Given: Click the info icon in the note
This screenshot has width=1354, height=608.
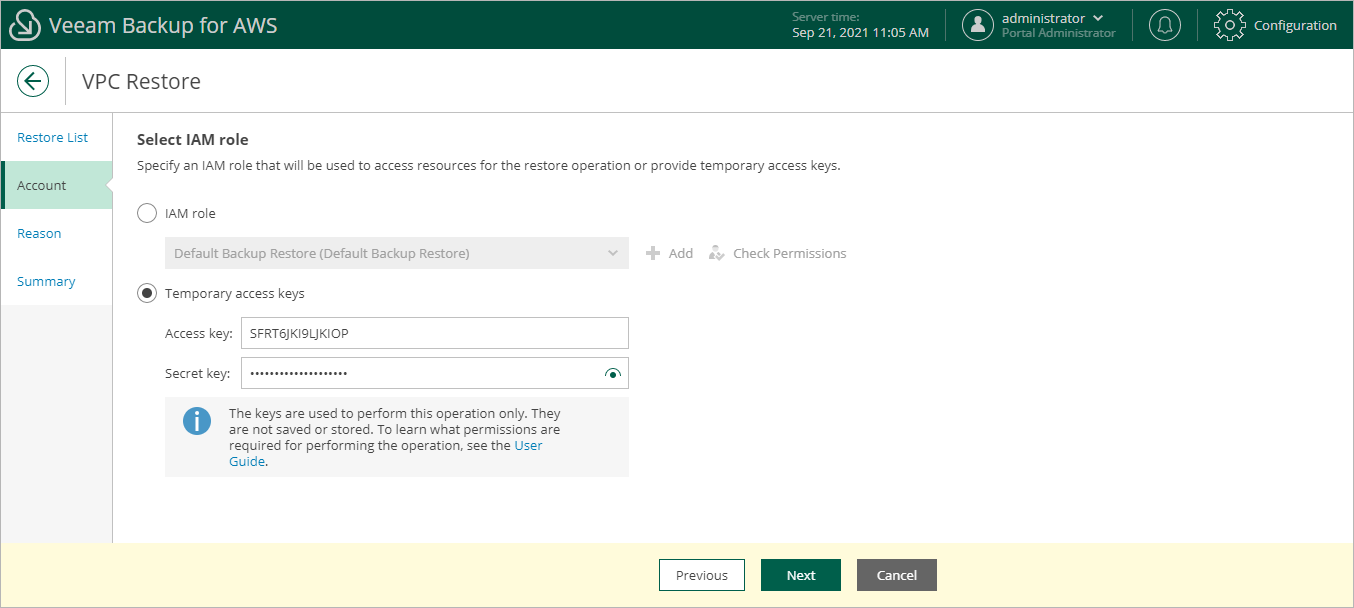Looking at the screenshot, I should [197, 420].
